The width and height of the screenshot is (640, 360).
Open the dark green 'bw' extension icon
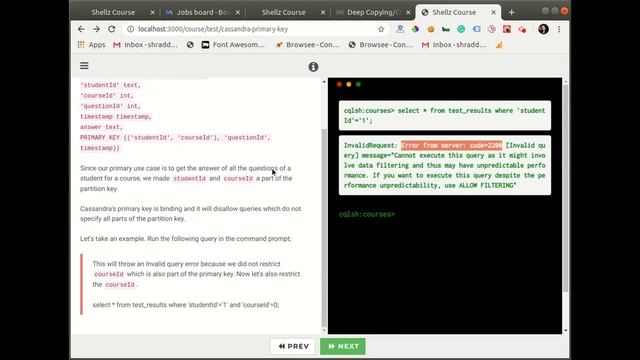click(446, 29)
